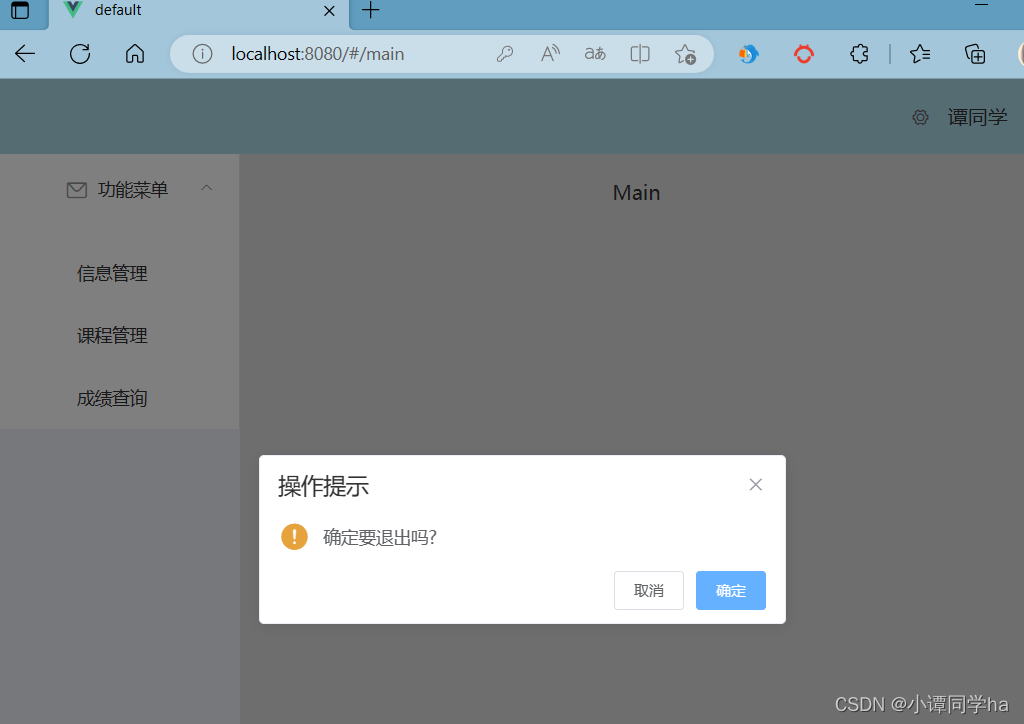The height and width of the screenshot is (724, 1024).
Task: Click the site info icon in address bar
Action: pos(202,54)
